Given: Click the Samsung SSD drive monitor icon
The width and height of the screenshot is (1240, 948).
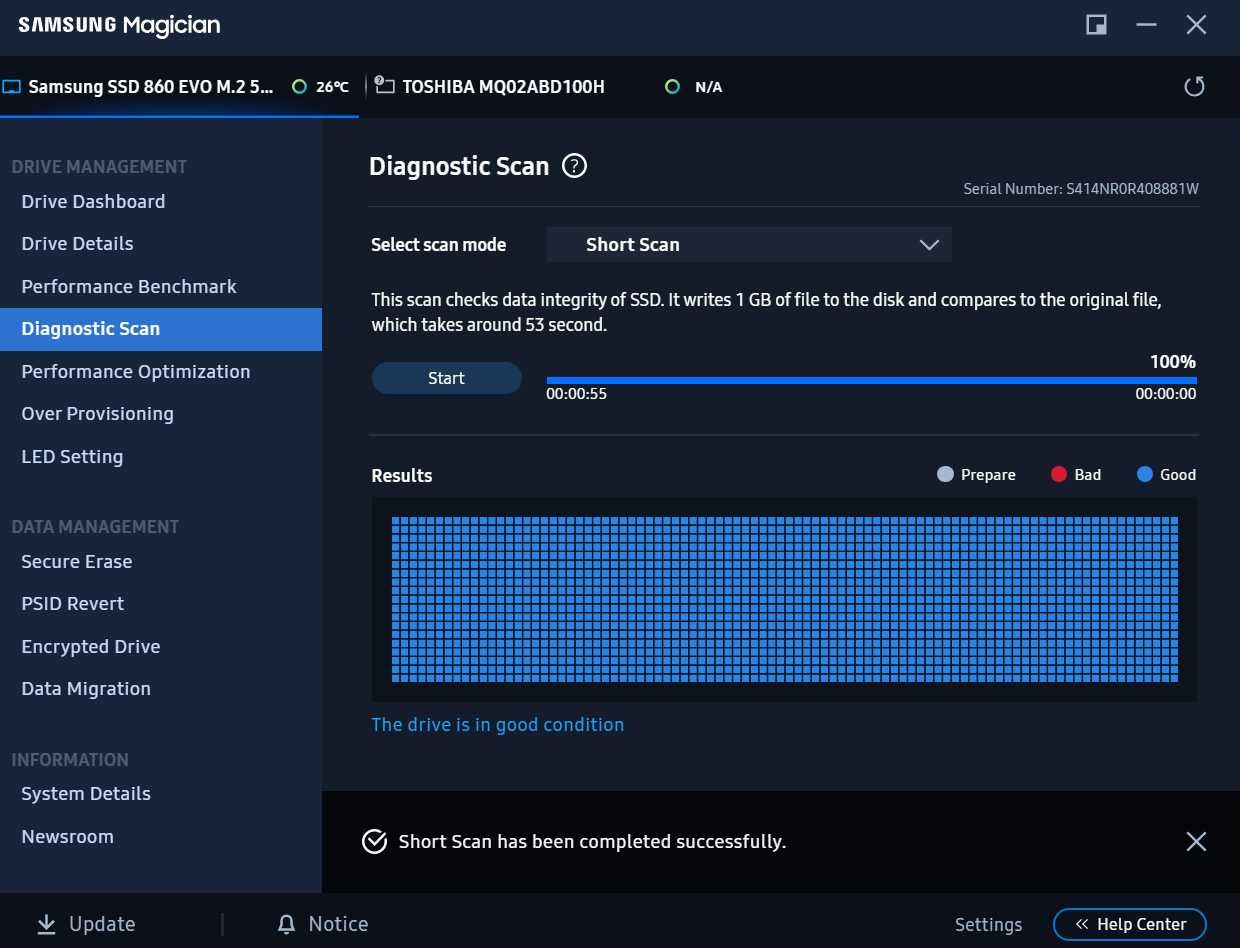Looking at the screenshot, I should click(11, 87).
